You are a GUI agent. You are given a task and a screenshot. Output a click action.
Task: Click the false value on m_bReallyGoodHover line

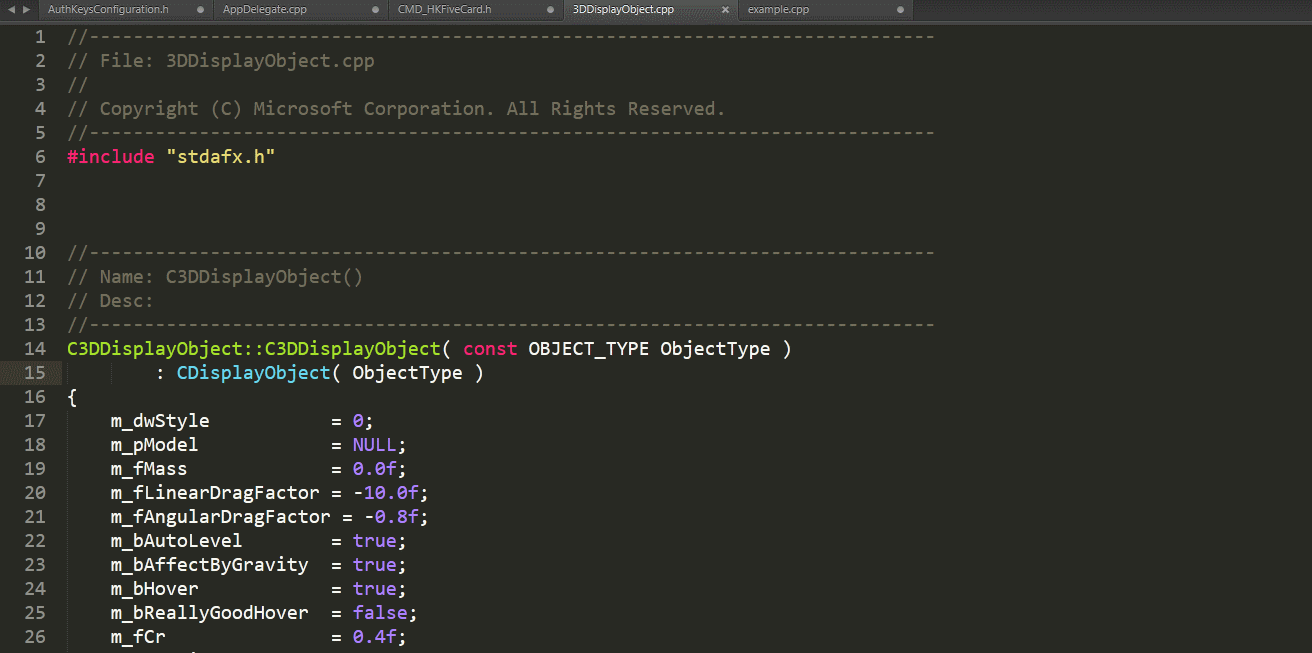click(380, 612)
